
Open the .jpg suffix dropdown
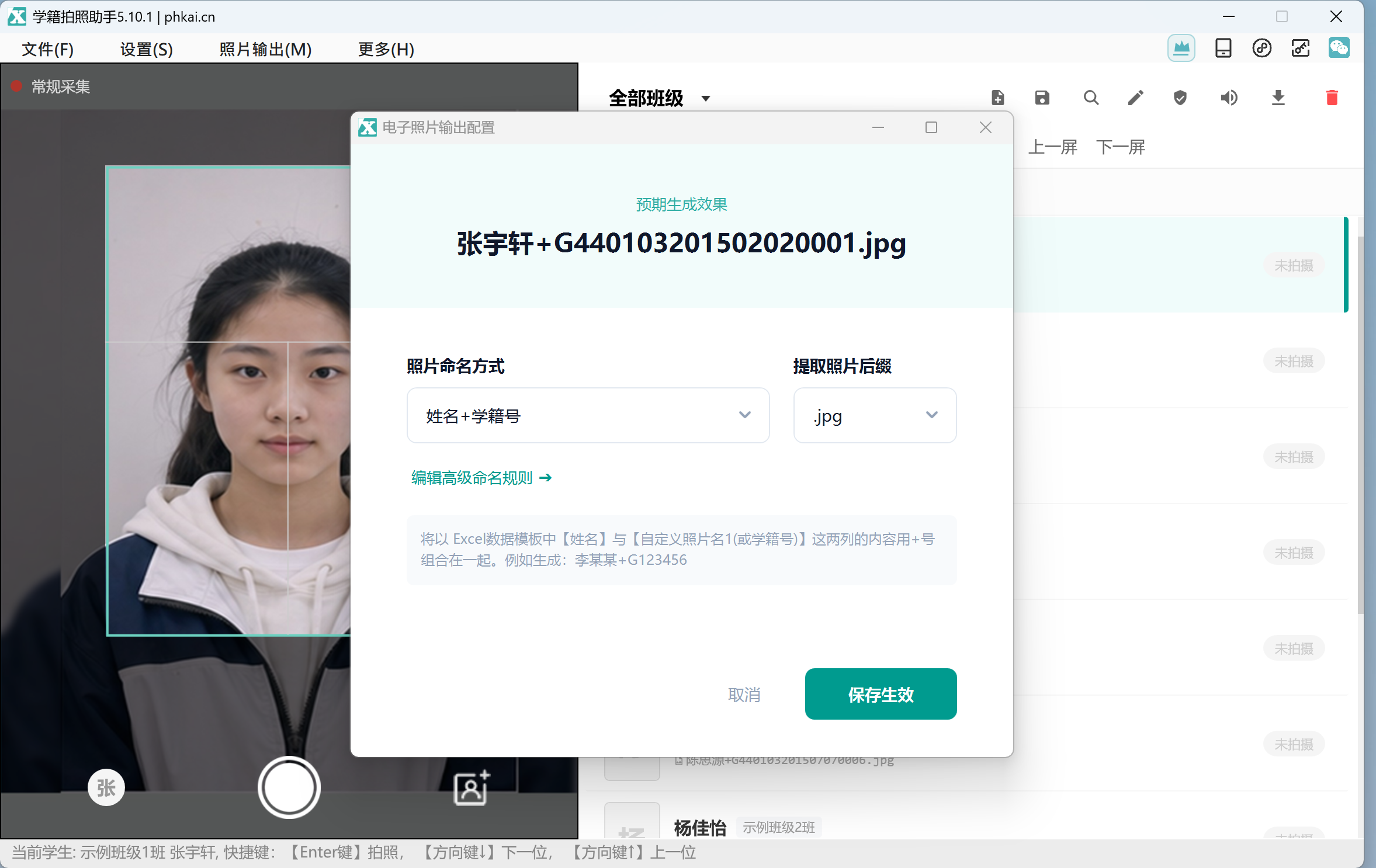tap(875, 415)
